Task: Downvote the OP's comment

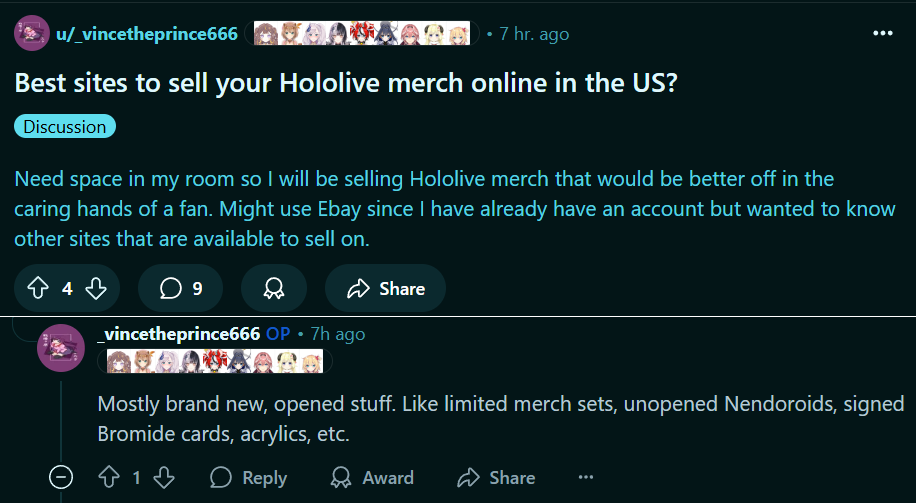Action: pos(165,478)
